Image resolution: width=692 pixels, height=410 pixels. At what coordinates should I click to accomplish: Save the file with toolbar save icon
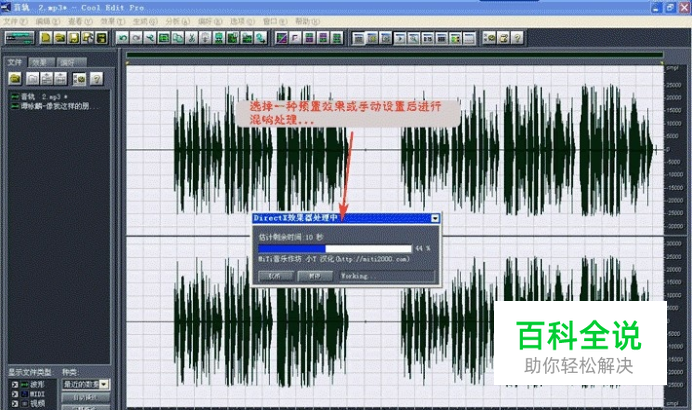click(74, 38)
